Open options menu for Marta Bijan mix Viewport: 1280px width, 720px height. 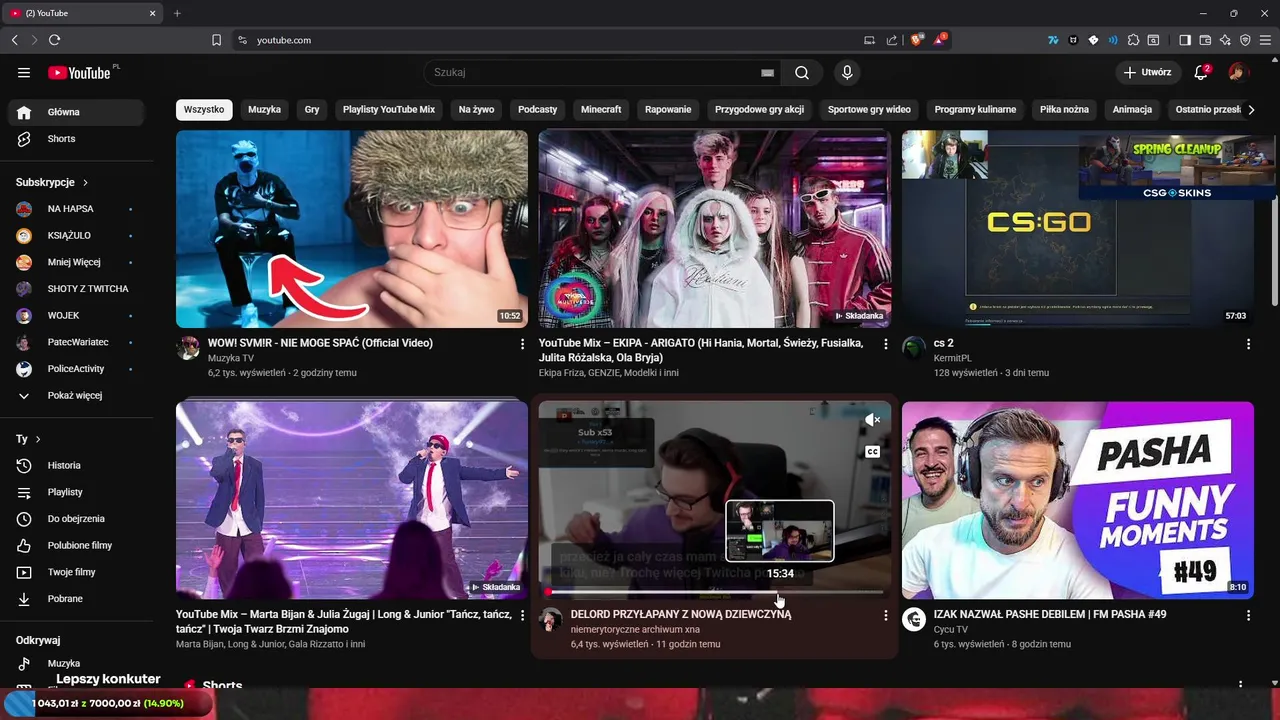click(x=522, y=616)
